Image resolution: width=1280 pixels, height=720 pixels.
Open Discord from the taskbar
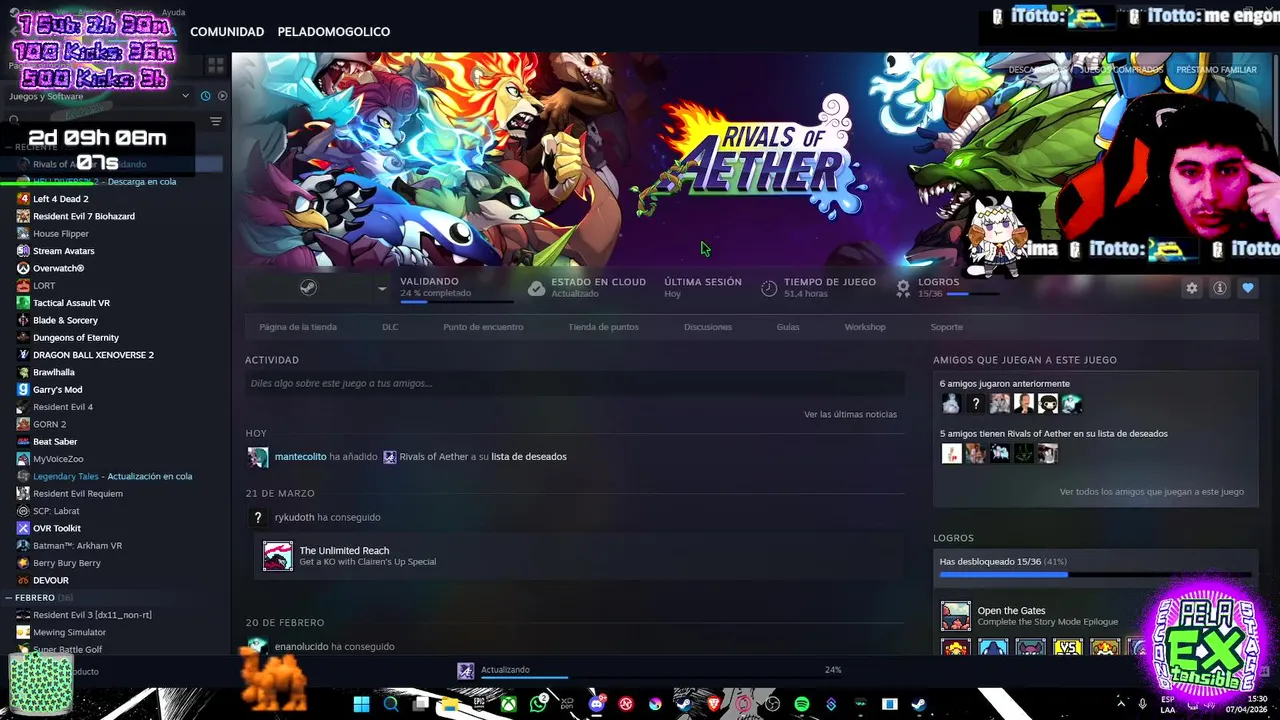pyautogui.click(x=597, y=704)
